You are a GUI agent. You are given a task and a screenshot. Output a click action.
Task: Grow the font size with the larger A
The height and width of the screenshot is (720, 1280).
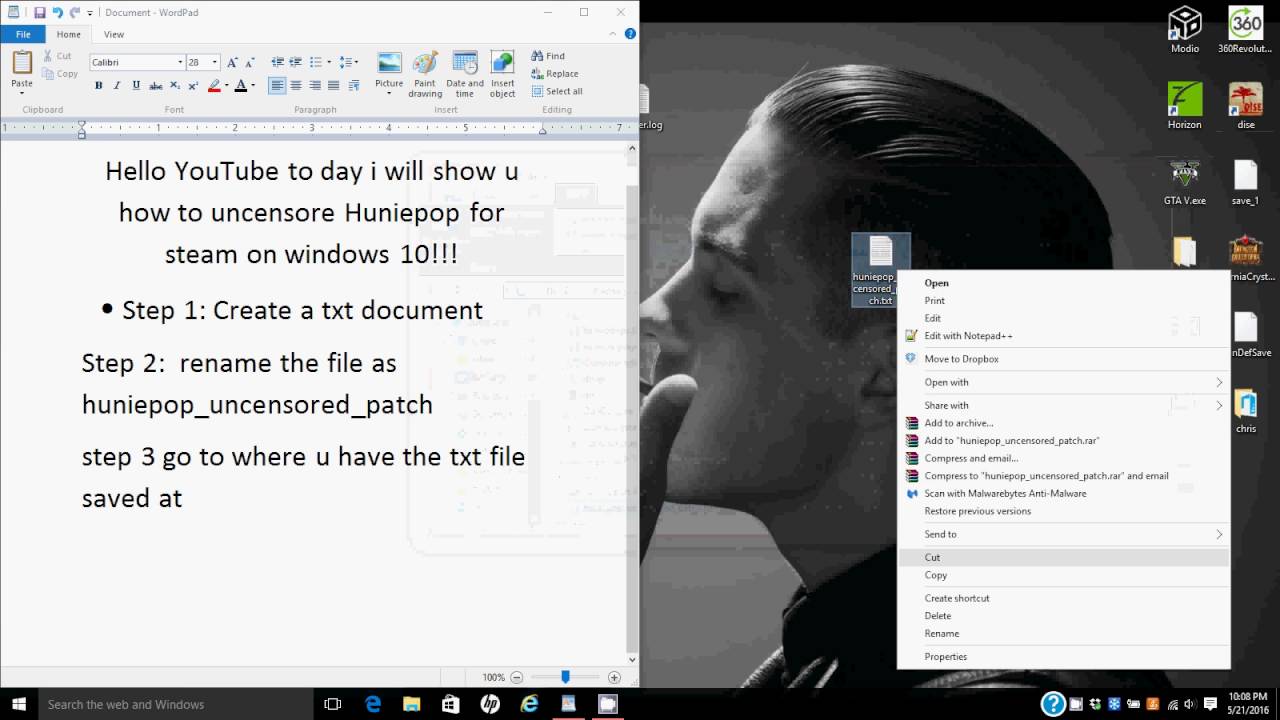point(232,62)
